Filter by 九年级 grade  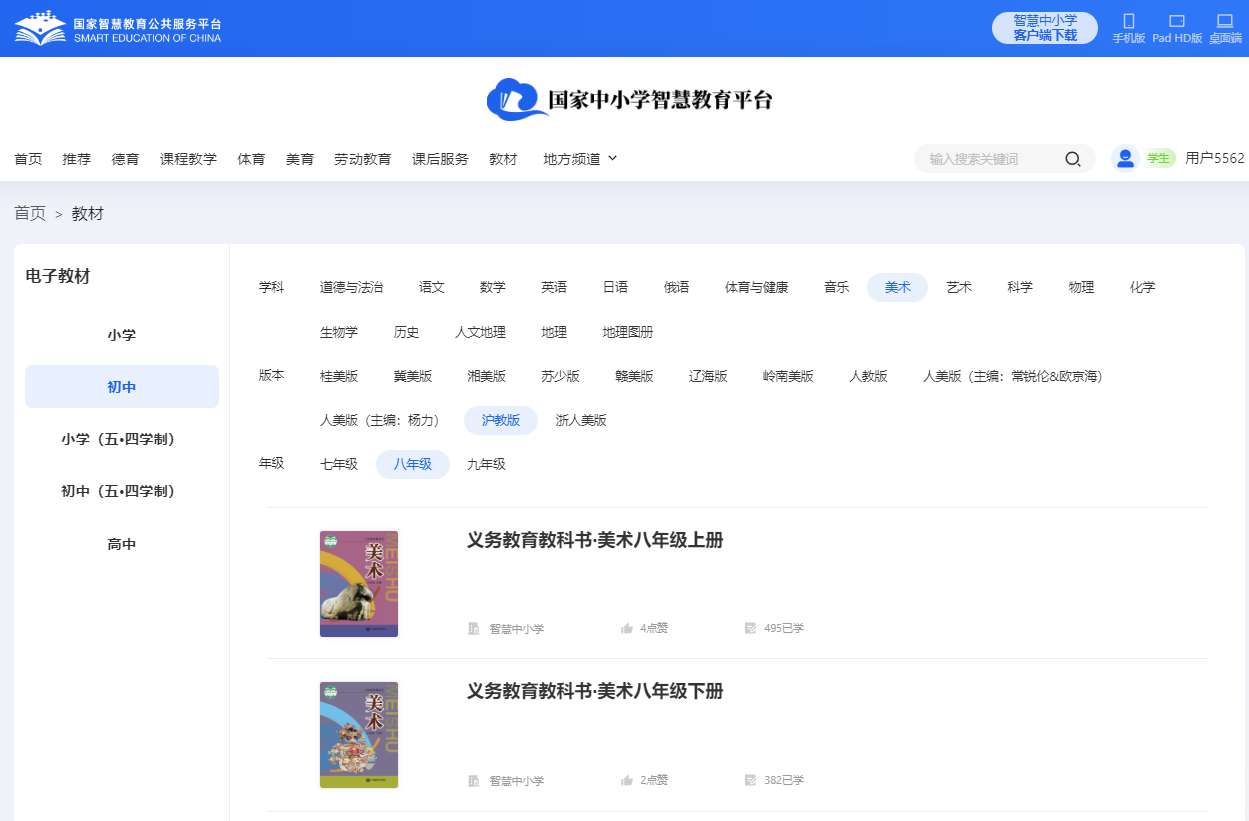[486, 464]
